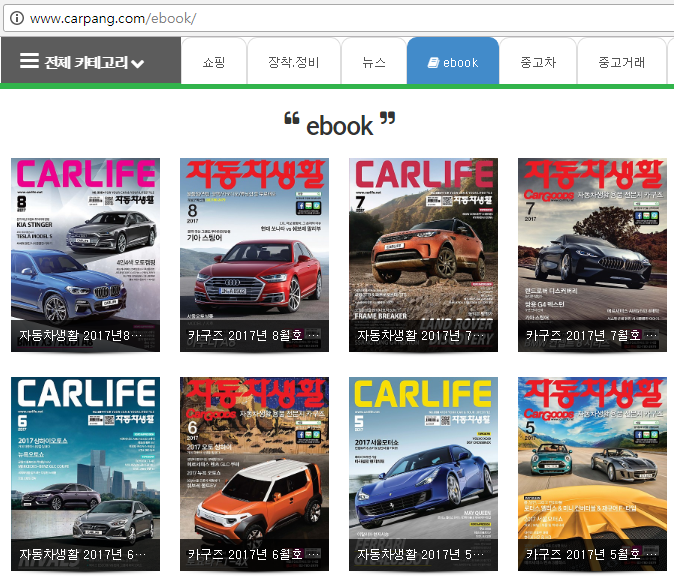Open CARLIFE June 2017 magazine cover
Screen dimensions: 674x584
(86, 474)
